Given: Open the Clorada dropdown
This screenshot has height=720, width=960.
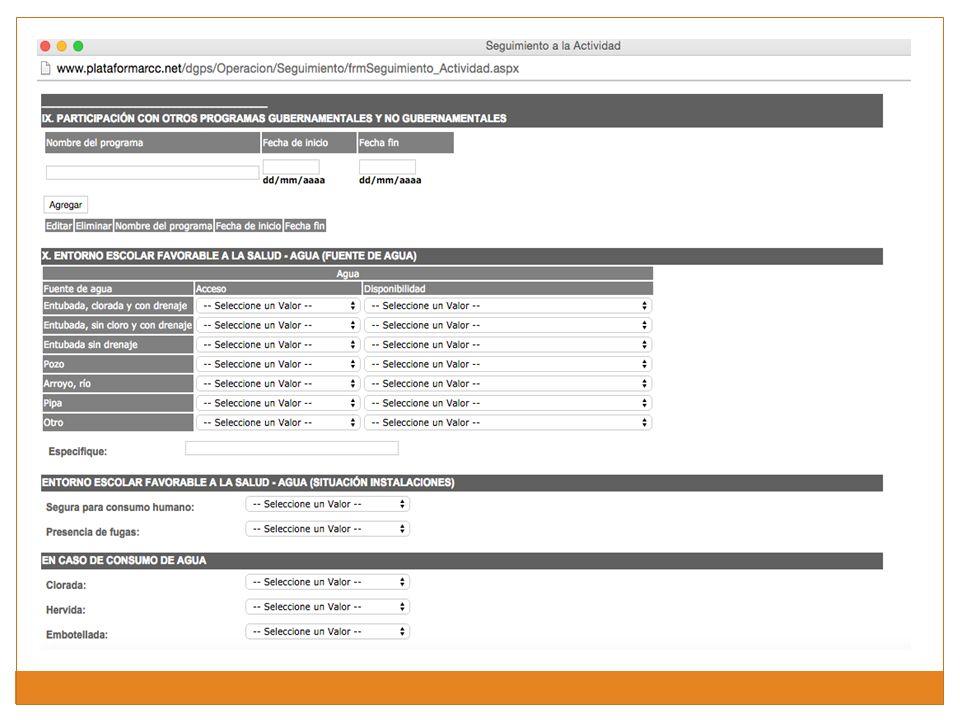Looking at the screenshot, I should pyautogui.click(x=328, y=582).
